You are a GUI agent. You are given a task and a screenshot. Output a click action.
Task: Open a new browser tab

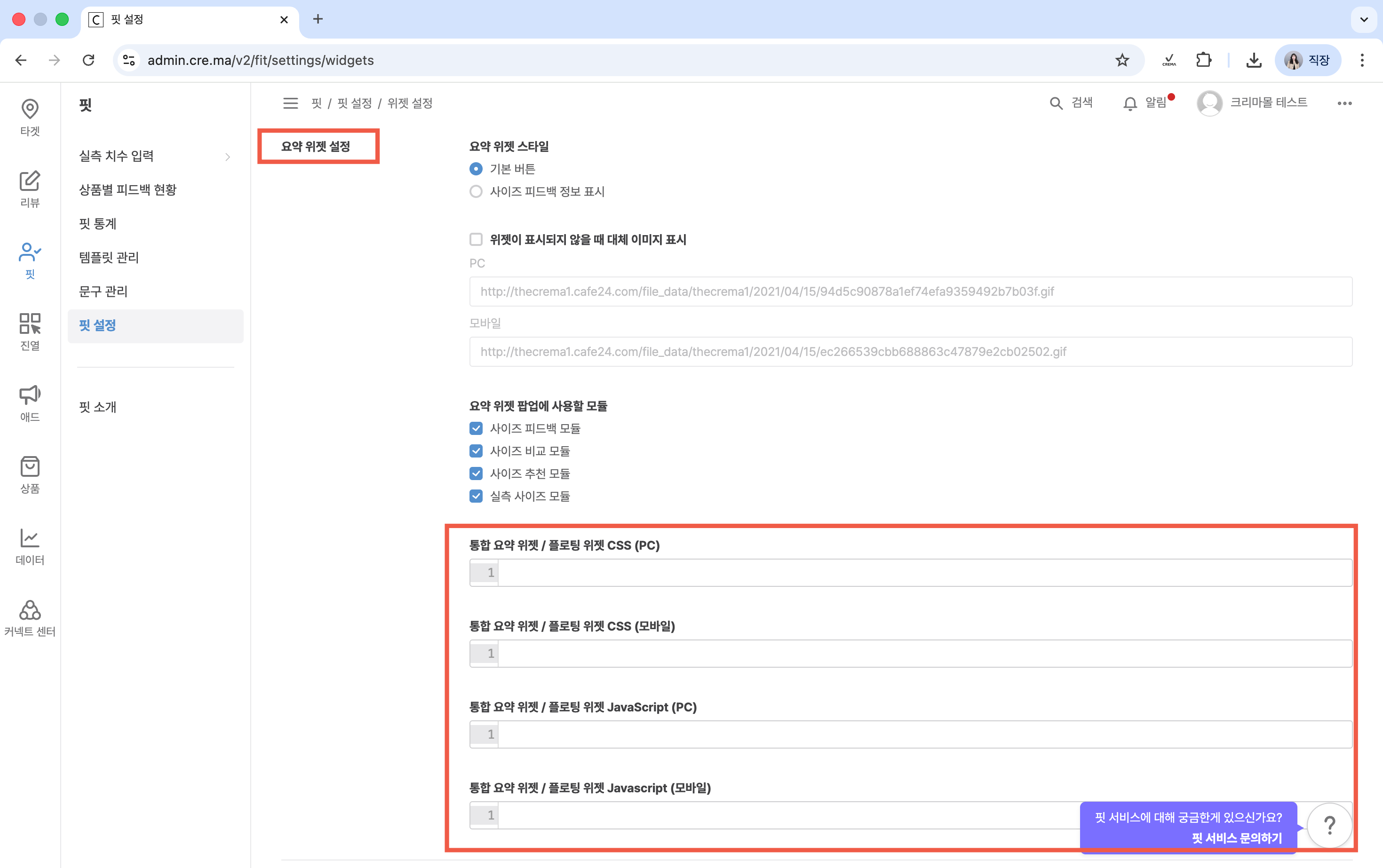318,20
